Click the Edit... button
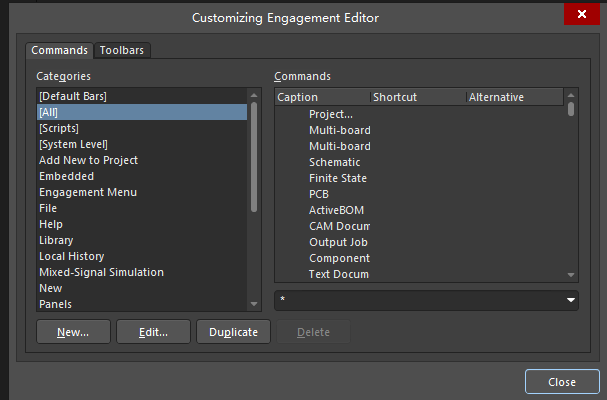The width and height of the screenshot is (607, 400). [153, 332]
